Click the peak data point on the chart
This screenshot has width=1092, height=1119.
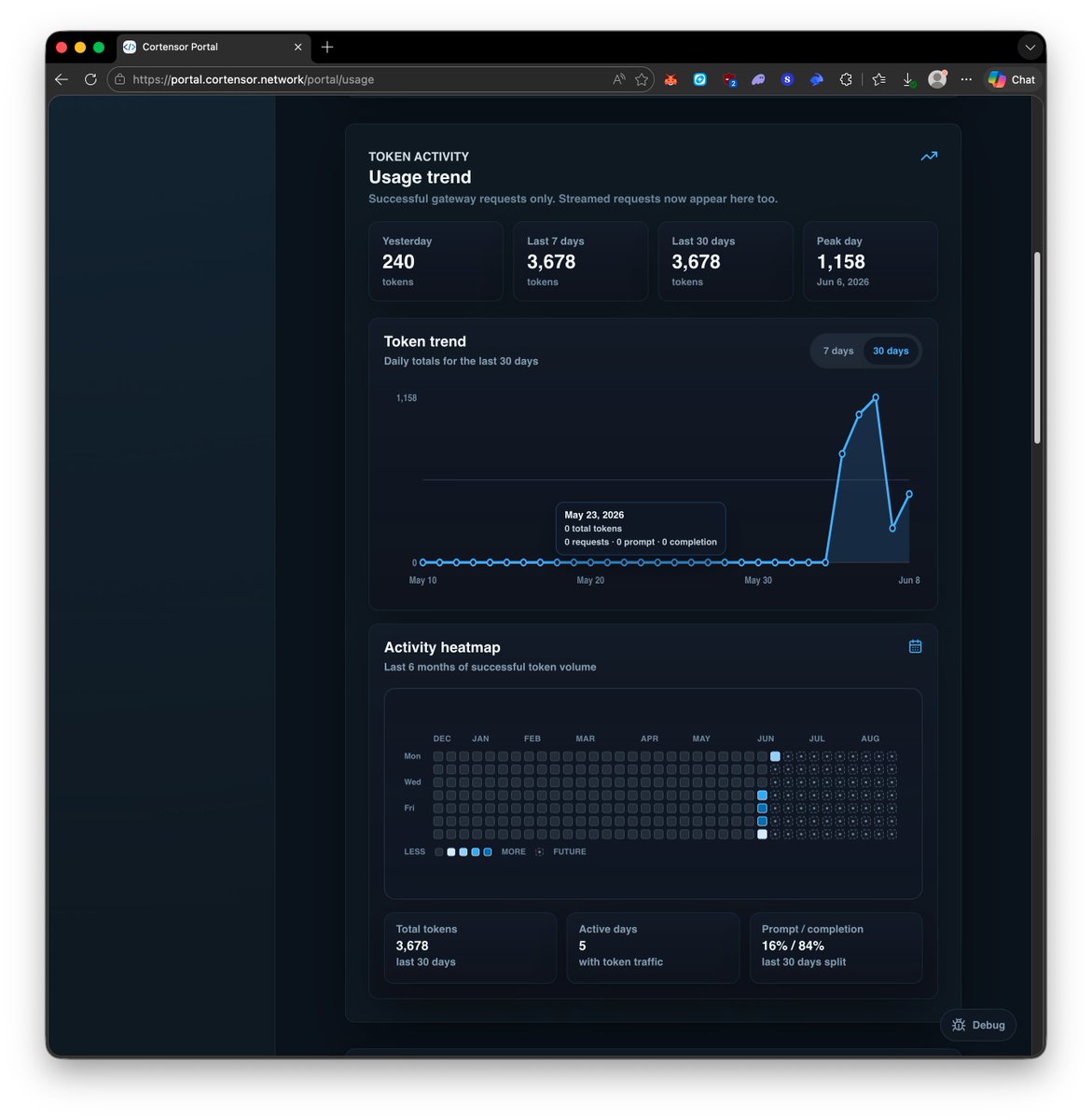pyautogui.click(x=876, y=397)
